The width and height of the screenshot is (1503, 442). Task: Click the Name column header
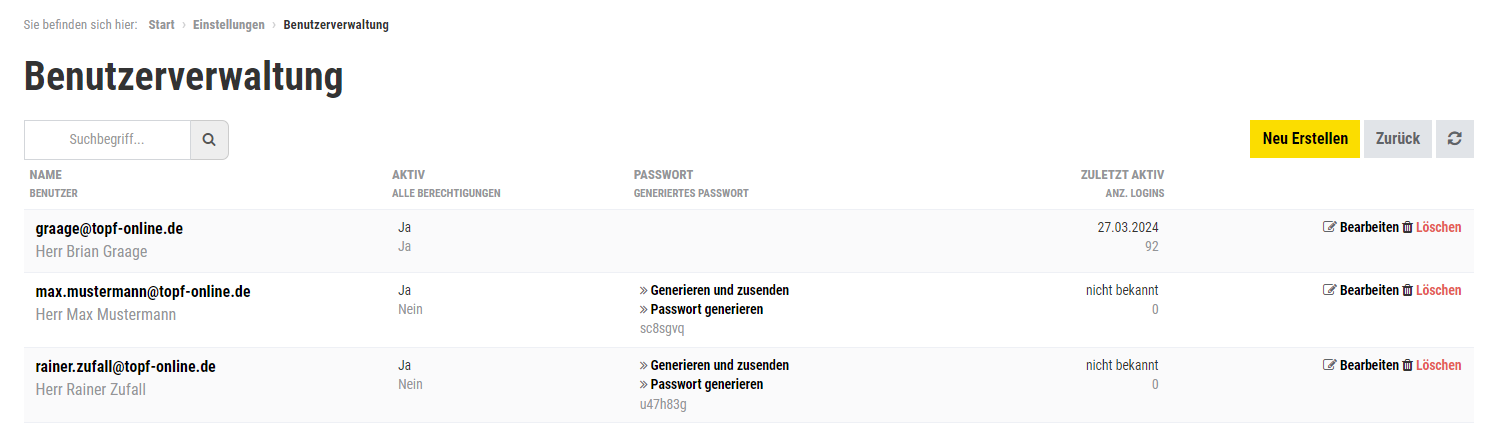[x=45, y=175]
